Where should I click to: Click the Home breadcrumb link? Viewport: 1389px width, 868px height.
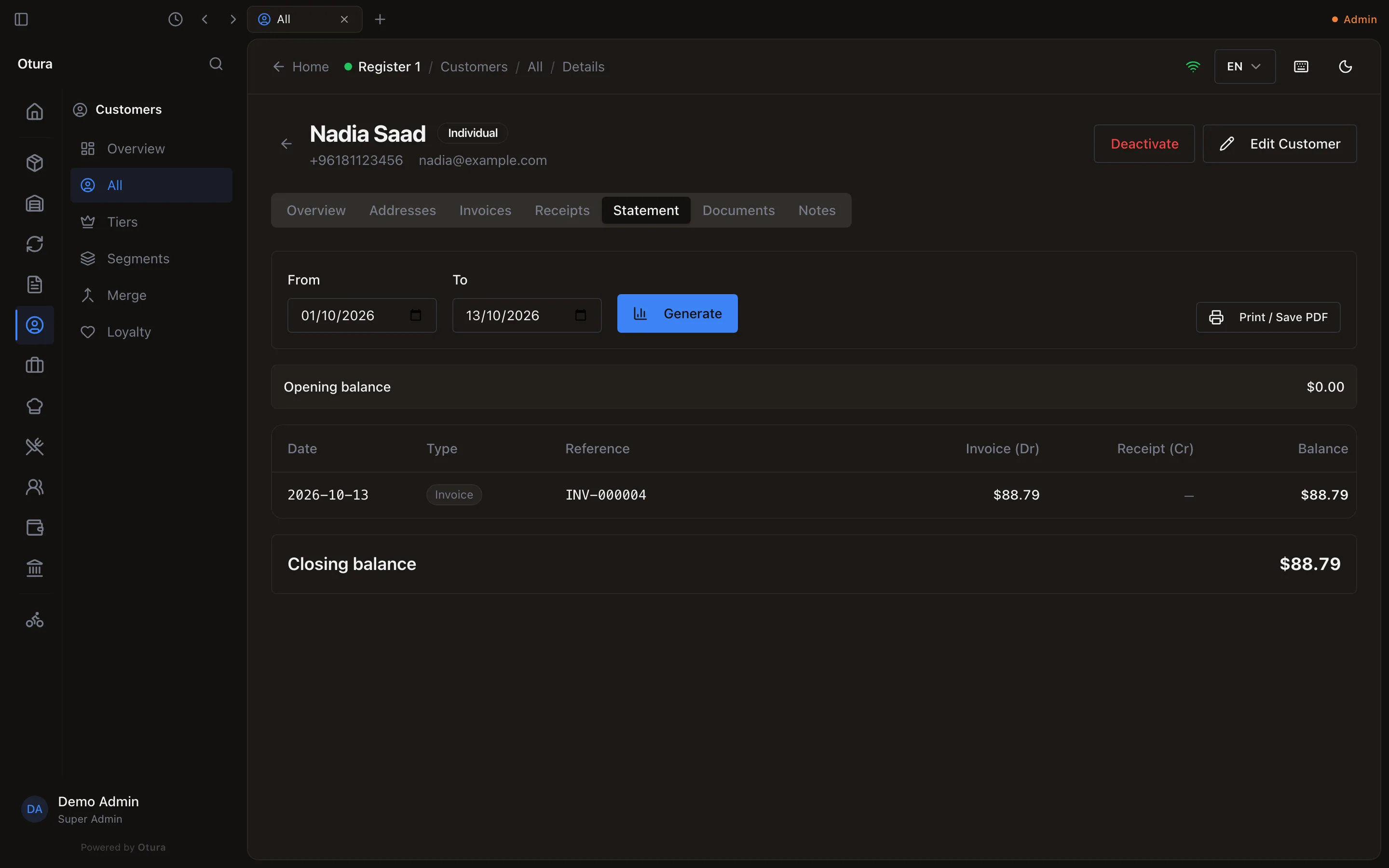click(301, 67)
